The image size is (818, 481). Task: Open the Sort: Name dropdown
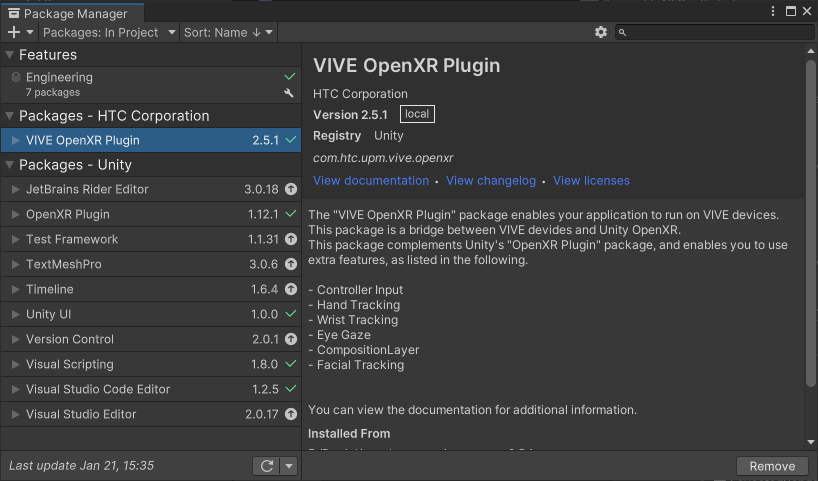tap(228, 32)
